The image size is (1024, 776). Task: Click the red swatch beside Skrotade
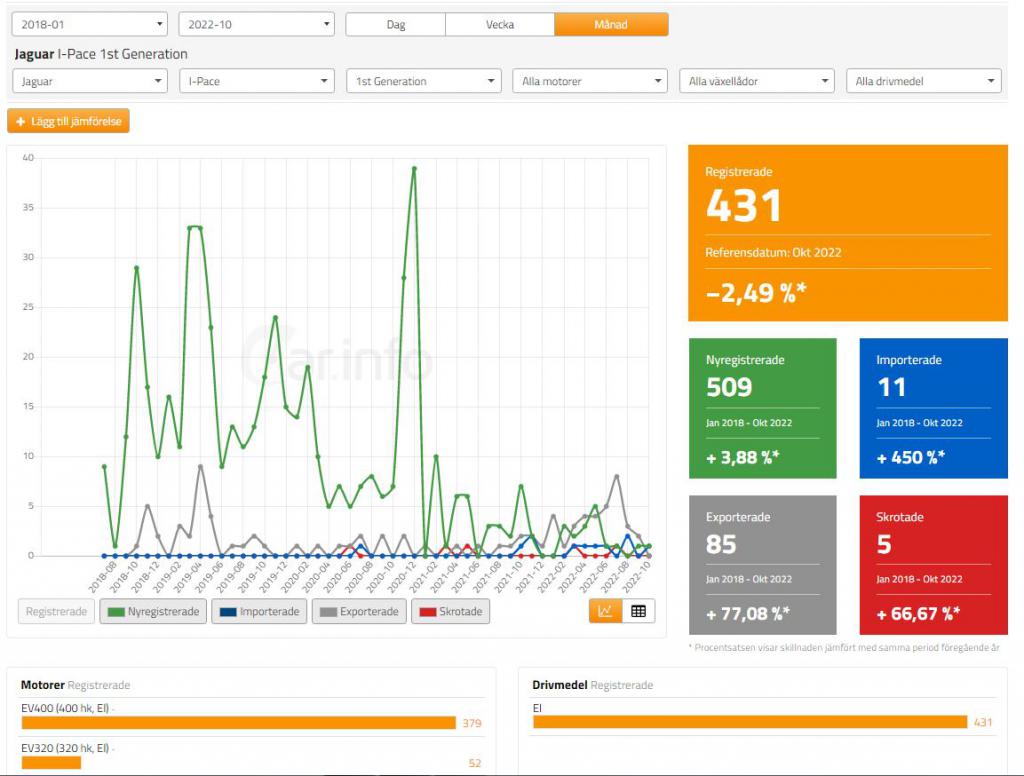click(428, 612)
